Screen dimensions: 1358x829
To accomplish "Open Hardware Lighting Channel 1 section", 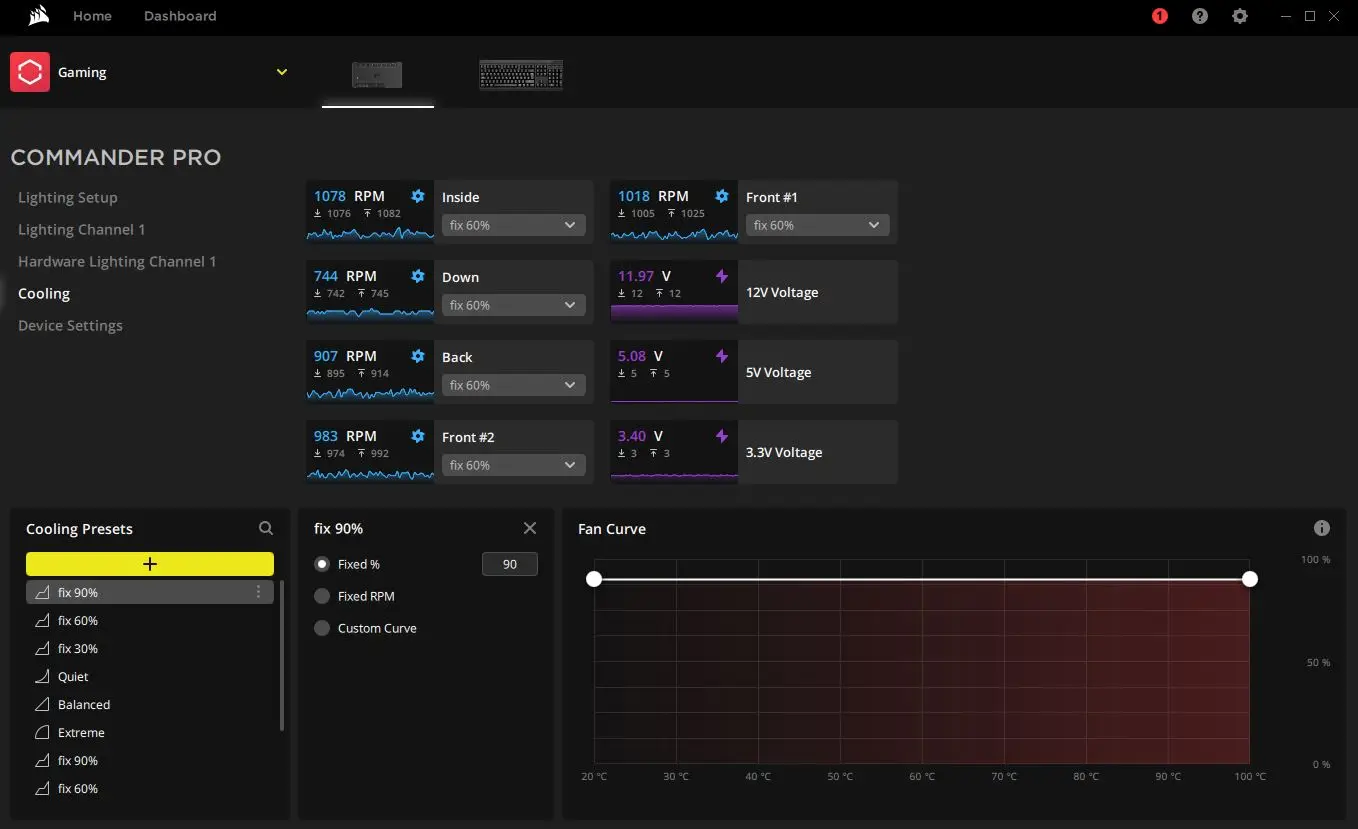I will coord(117,262).
